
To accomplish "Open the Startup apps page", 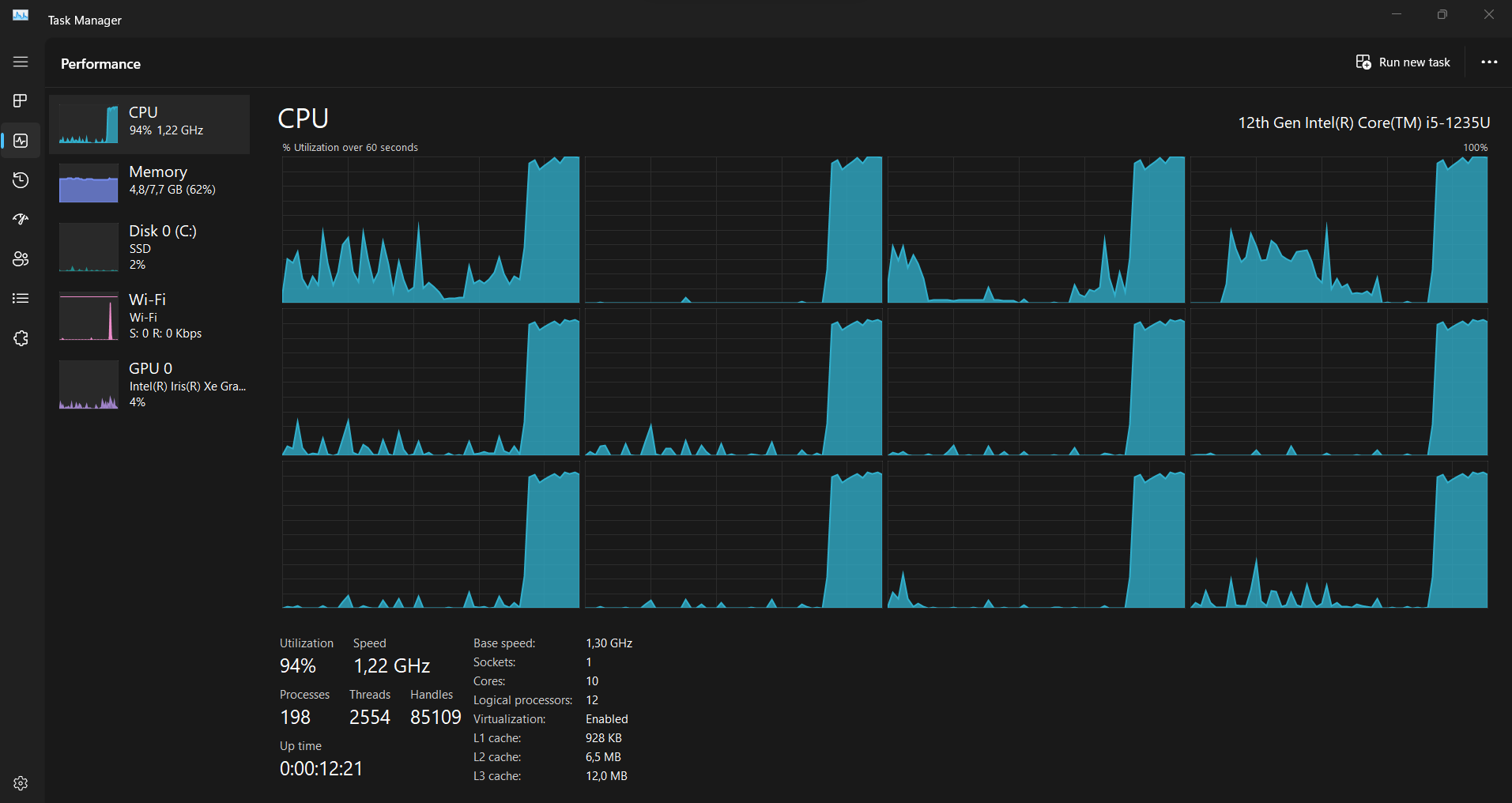I will coord(21,219).
